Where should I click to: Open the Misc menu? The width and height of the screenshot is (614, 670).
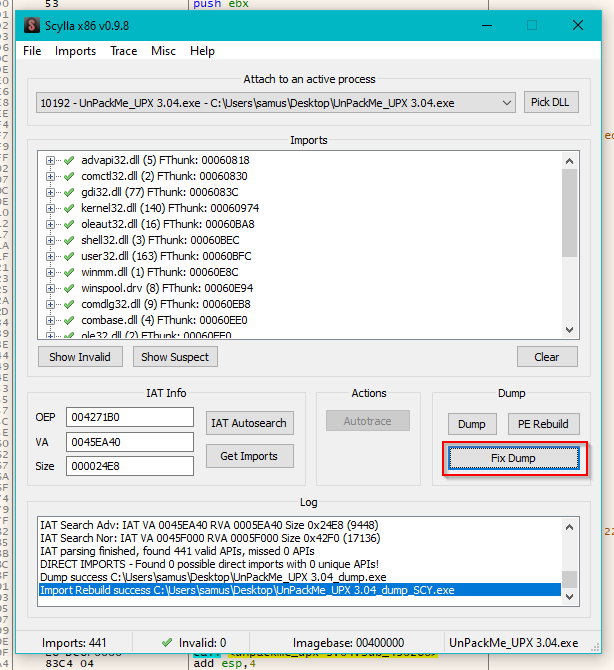point(163,51)
